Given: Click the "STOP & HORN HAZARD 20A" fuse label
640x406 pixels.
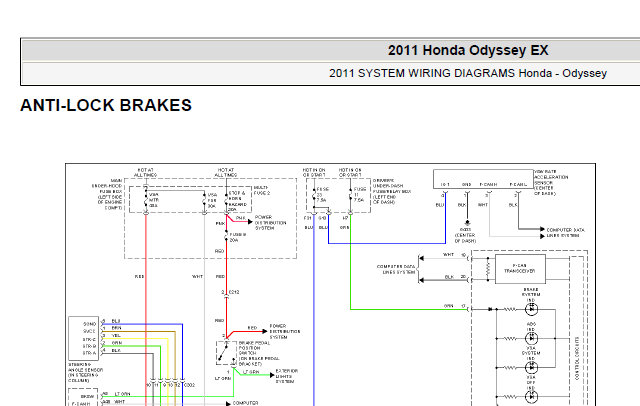Looking at the screenshot, I should [x=238, y=201].
